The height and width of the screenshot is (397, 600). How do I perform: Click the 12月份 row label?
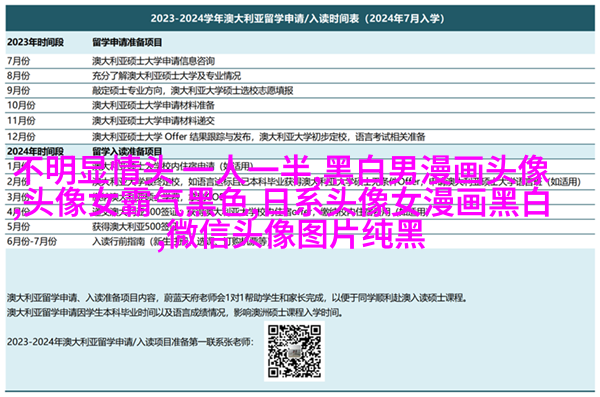pyautogui.click(x=21, y=136)
